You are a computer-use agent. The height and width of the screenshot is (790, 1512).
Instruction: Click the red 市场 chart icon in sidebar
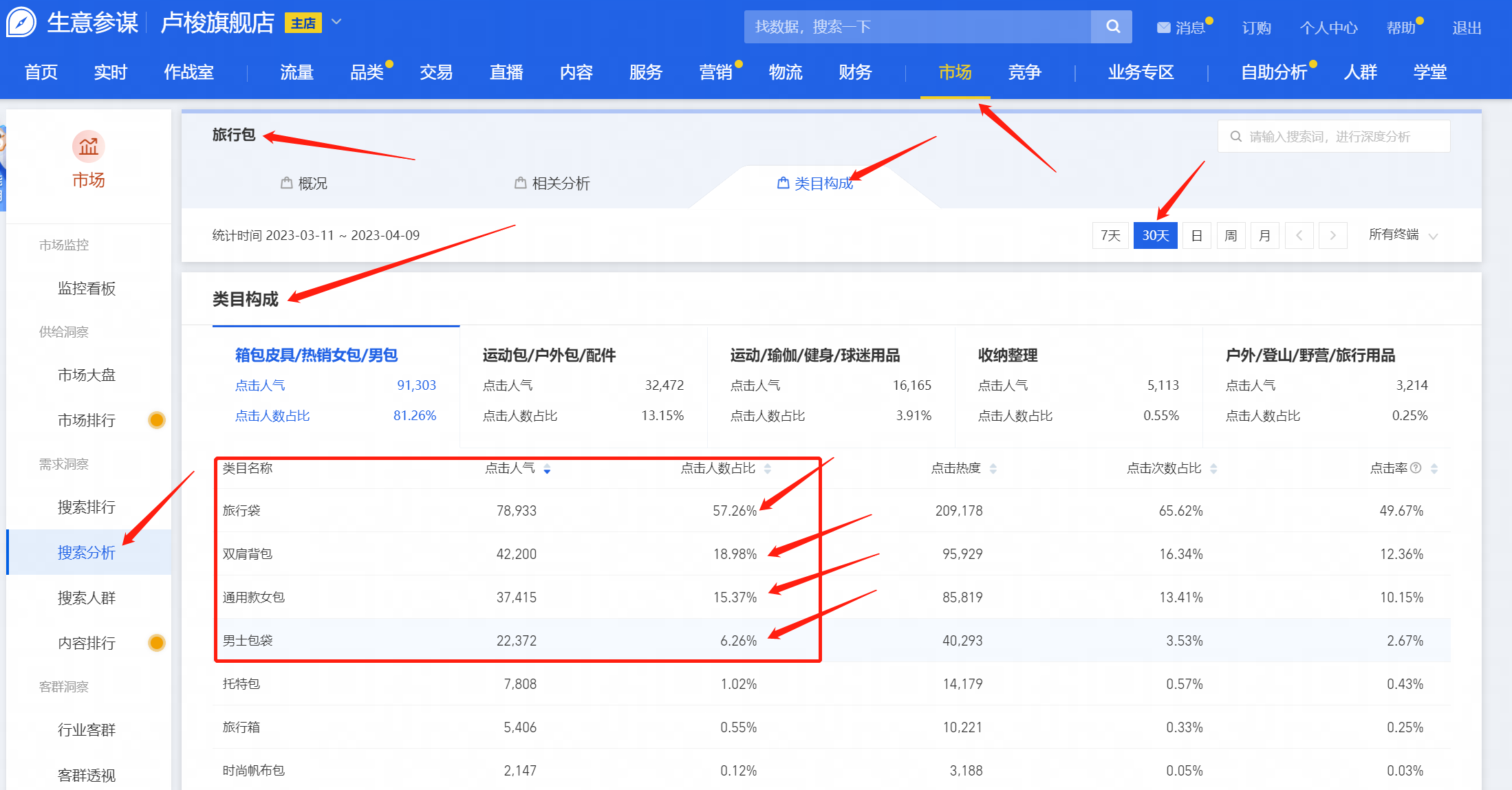[88, 146]
